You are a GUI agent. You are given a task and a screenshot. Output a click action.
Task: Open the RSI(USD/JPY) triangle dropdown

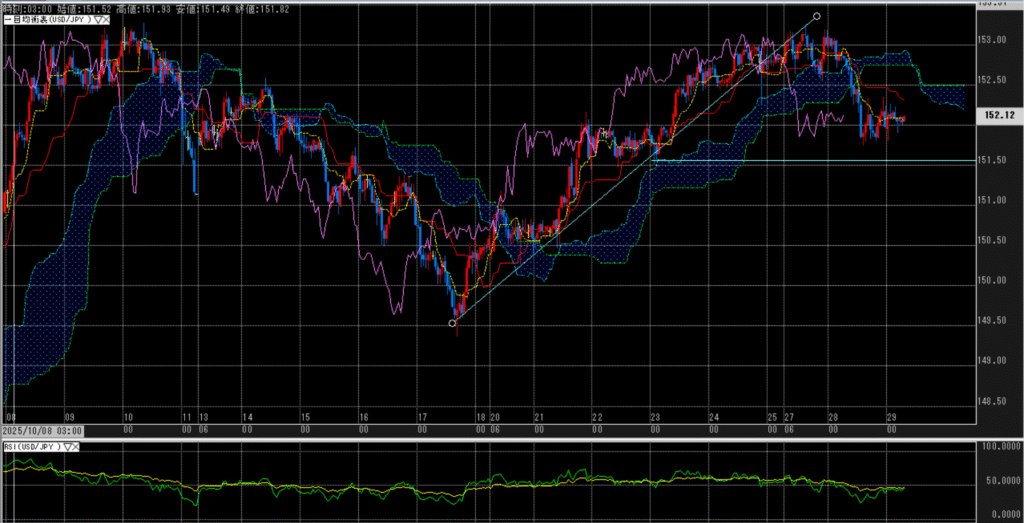click(66, 446)
